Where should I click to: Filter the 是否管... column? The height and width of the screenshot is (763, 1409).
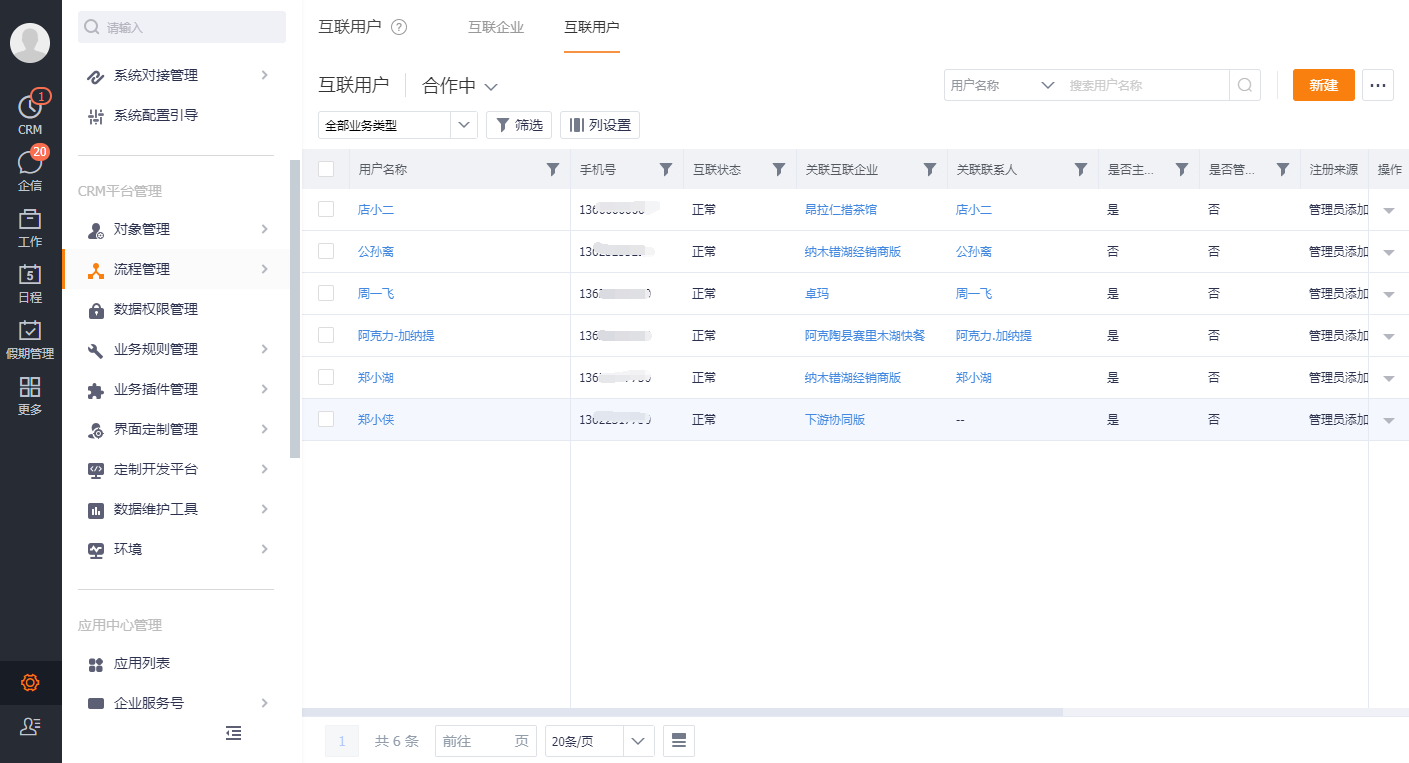(1283, 170)
